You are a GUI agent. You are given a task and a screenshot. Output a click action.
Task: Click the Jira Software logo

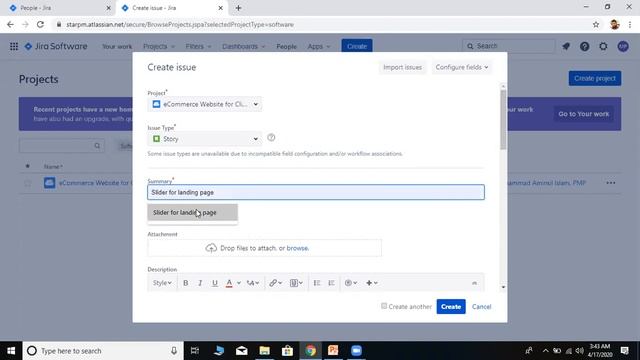[x=56, y=47]
